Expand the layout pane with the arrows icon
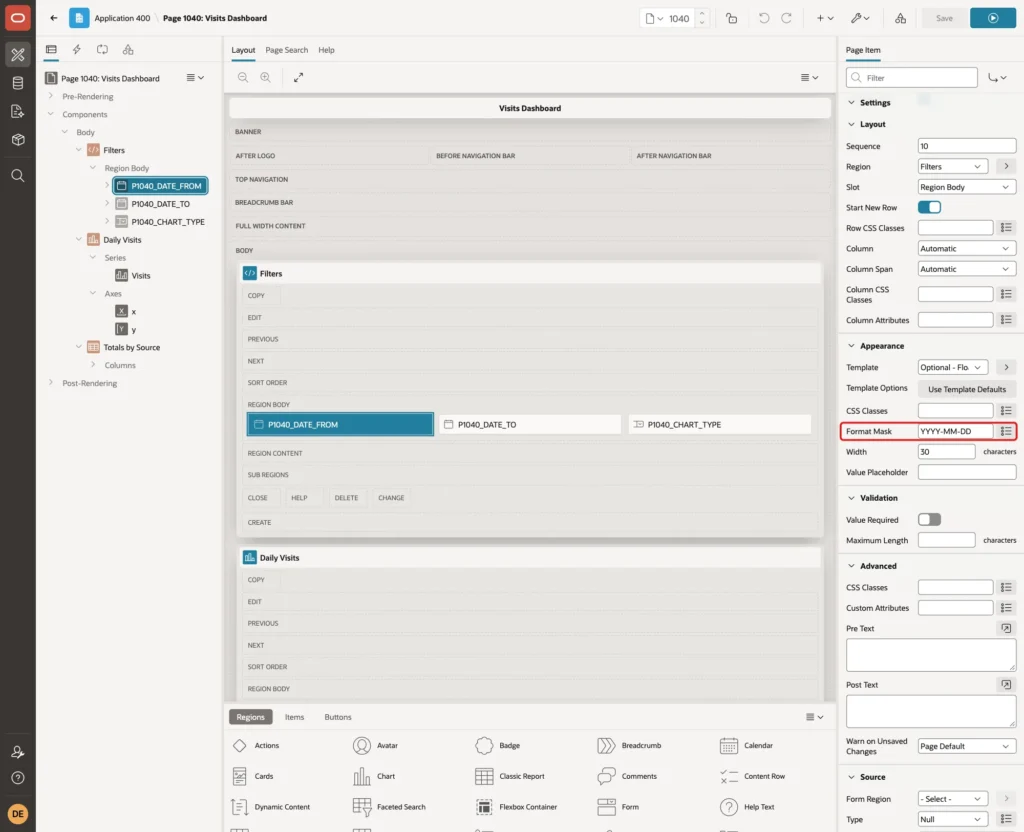The width and height of the screenshot is (1024, 832). [x=298, y=77]
